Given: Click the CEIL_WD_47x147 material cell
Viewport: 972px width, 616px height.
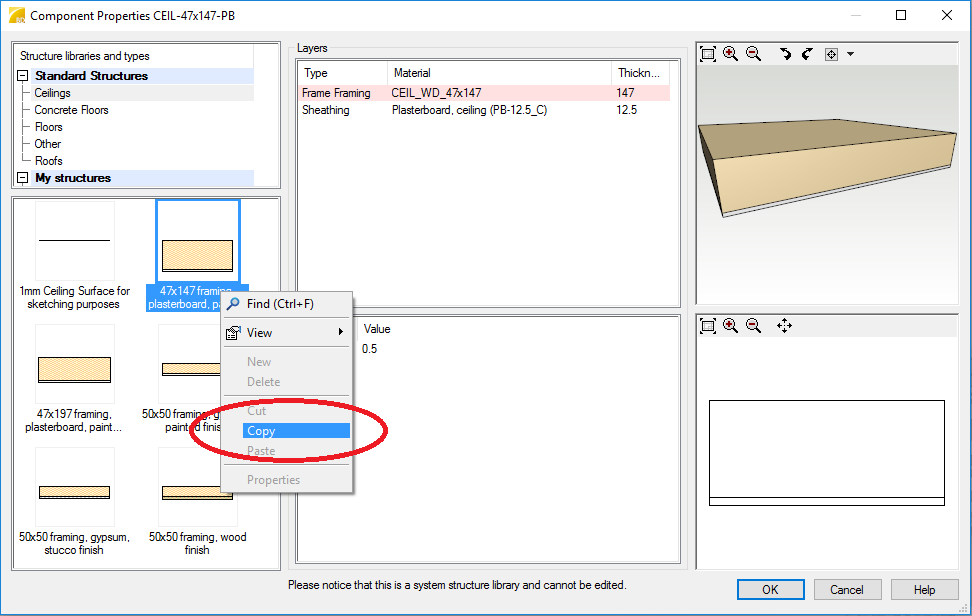Looking at the screenshot, I should (436, 93).
